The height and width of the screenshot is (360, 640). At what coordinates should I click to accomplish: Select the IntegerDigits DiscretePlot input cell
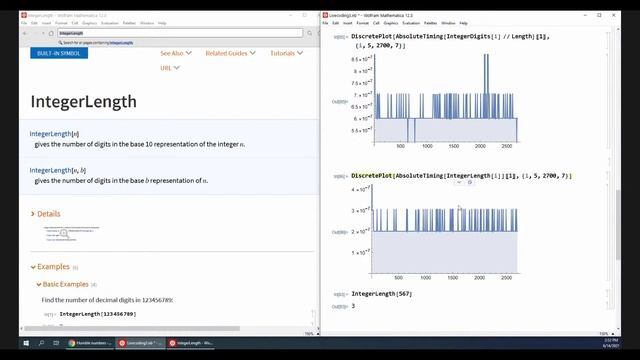tap(450, 41)
